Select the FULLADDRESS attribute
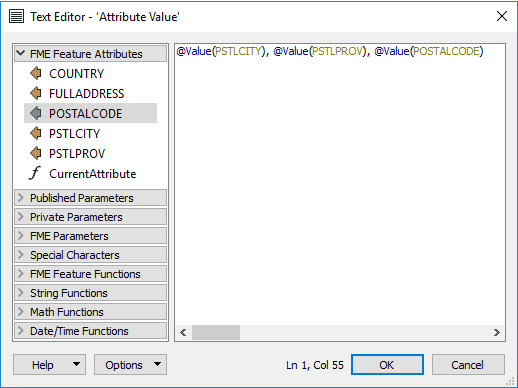 point(86,94)
